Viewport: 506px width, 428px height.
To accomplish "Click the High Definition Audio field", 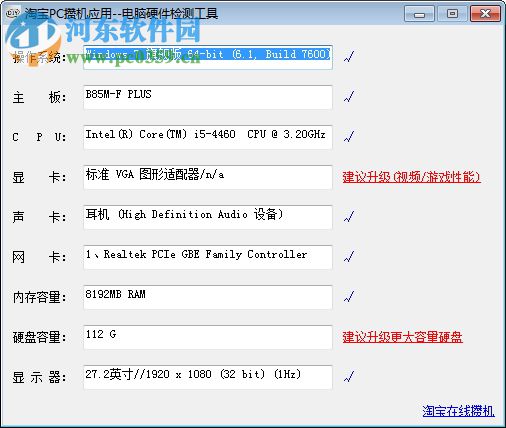I will click(x=208, y=217).
